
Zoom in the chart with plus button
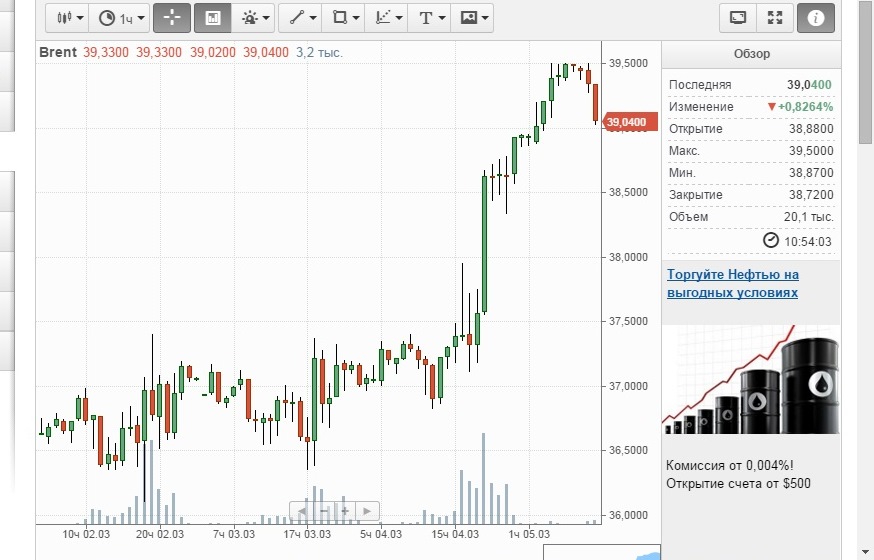(345, 511)
